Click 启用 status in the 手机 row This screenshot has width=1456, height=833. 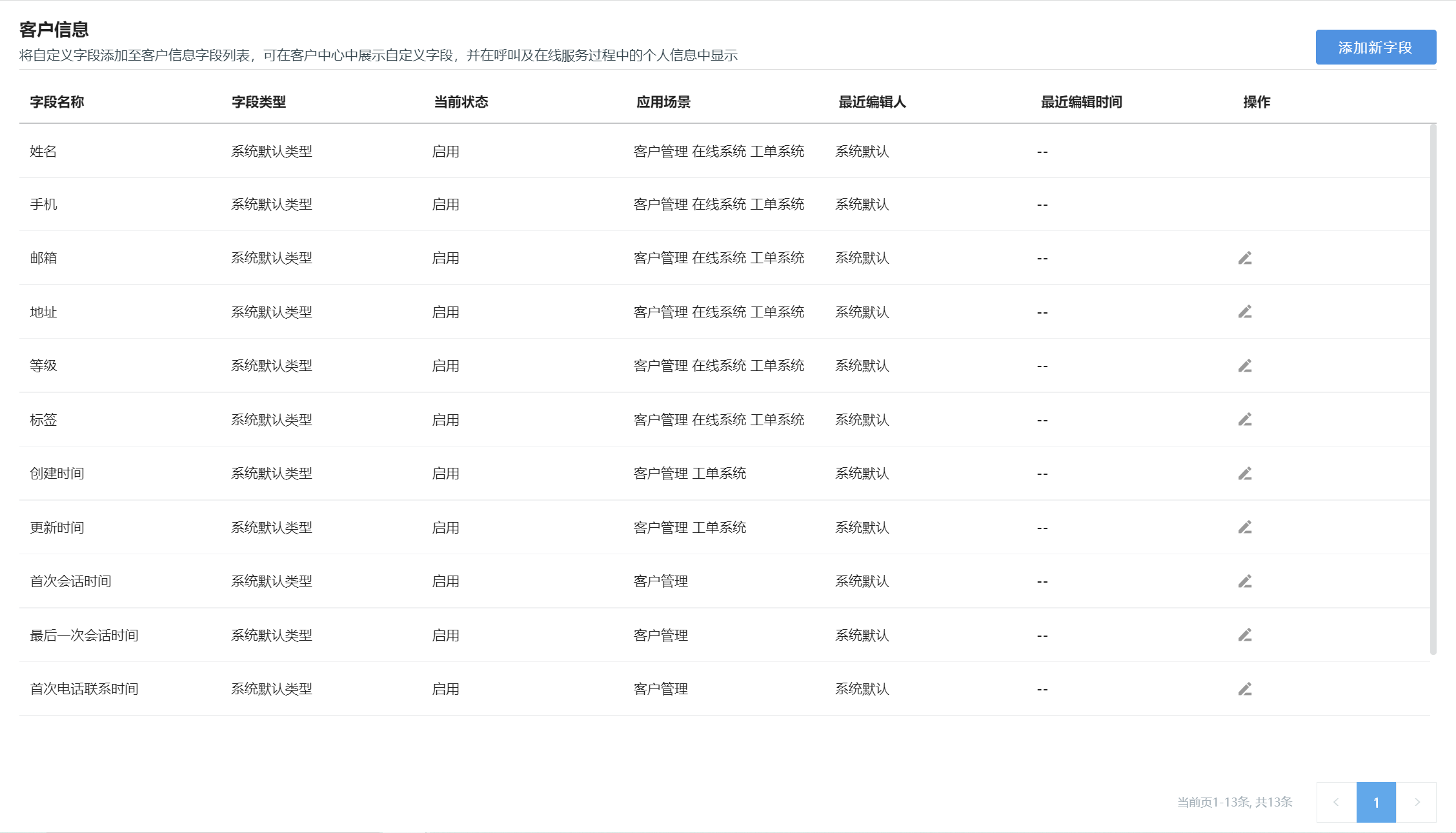pos(445,205)
